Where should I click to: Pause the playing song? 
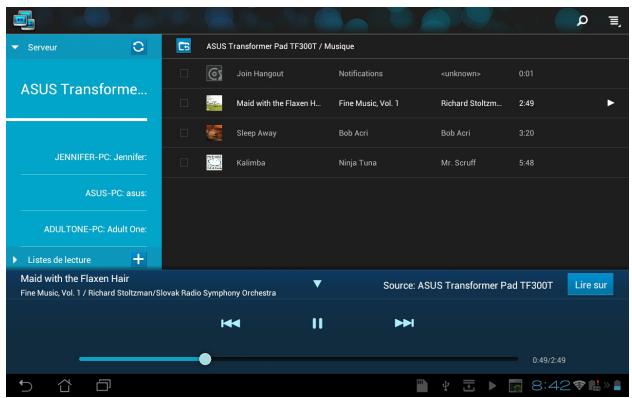pyautogui.click(x=317, y=323)
